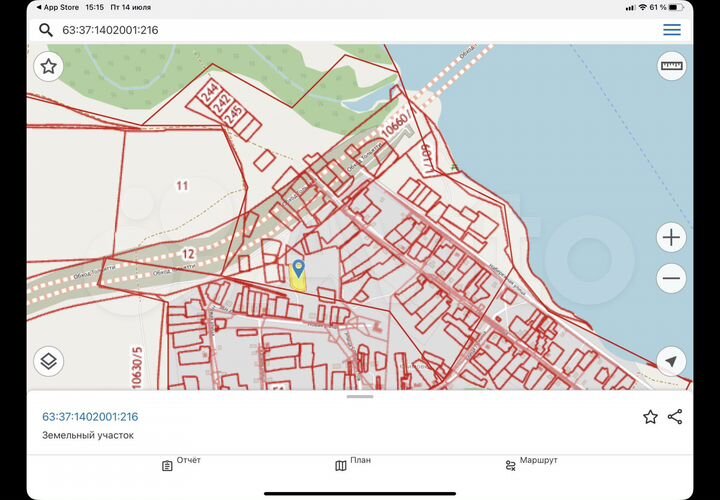This screenshot has height=500, width=720.
Task: Open the План tab
Action: pyautogui.click(x=353, y=464)
